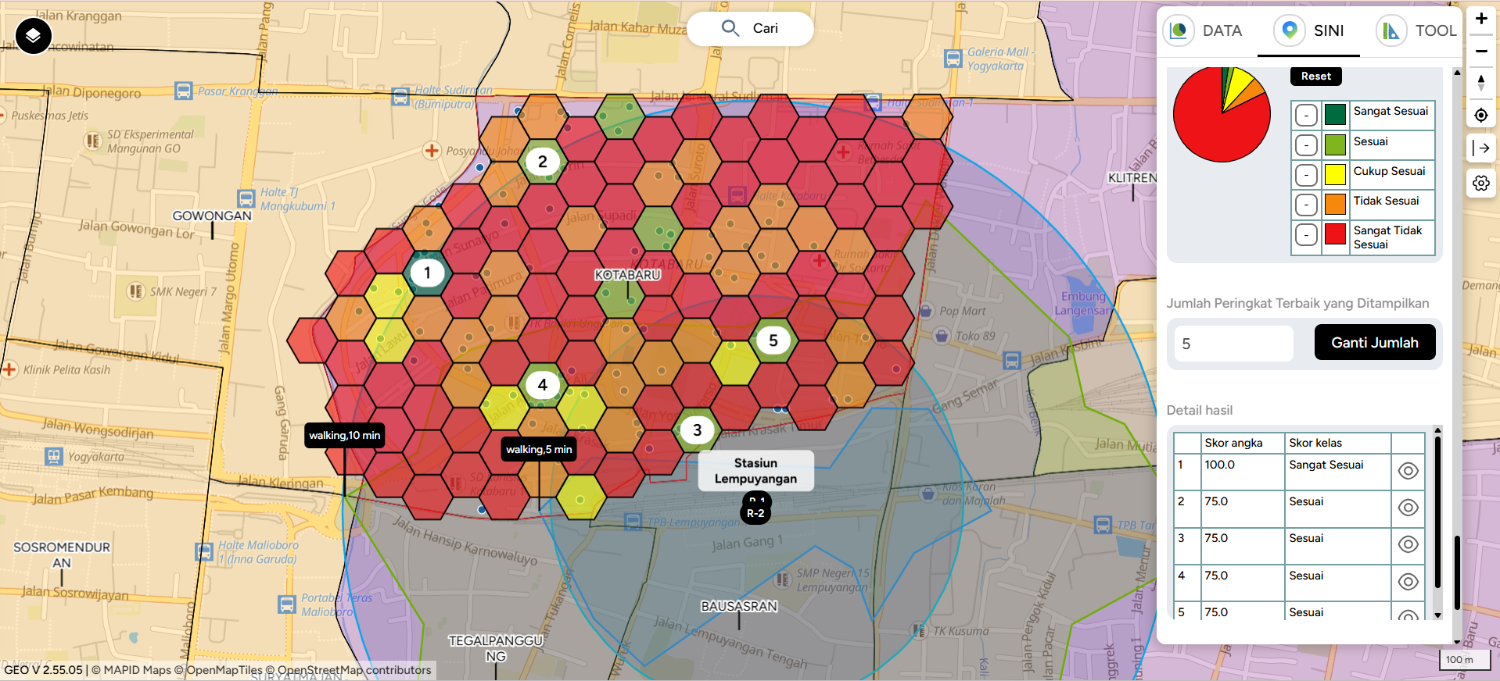This screenshot has height=681, width=1500.
Task: Zoom in on the map
Action: (x=1481, y=18)
